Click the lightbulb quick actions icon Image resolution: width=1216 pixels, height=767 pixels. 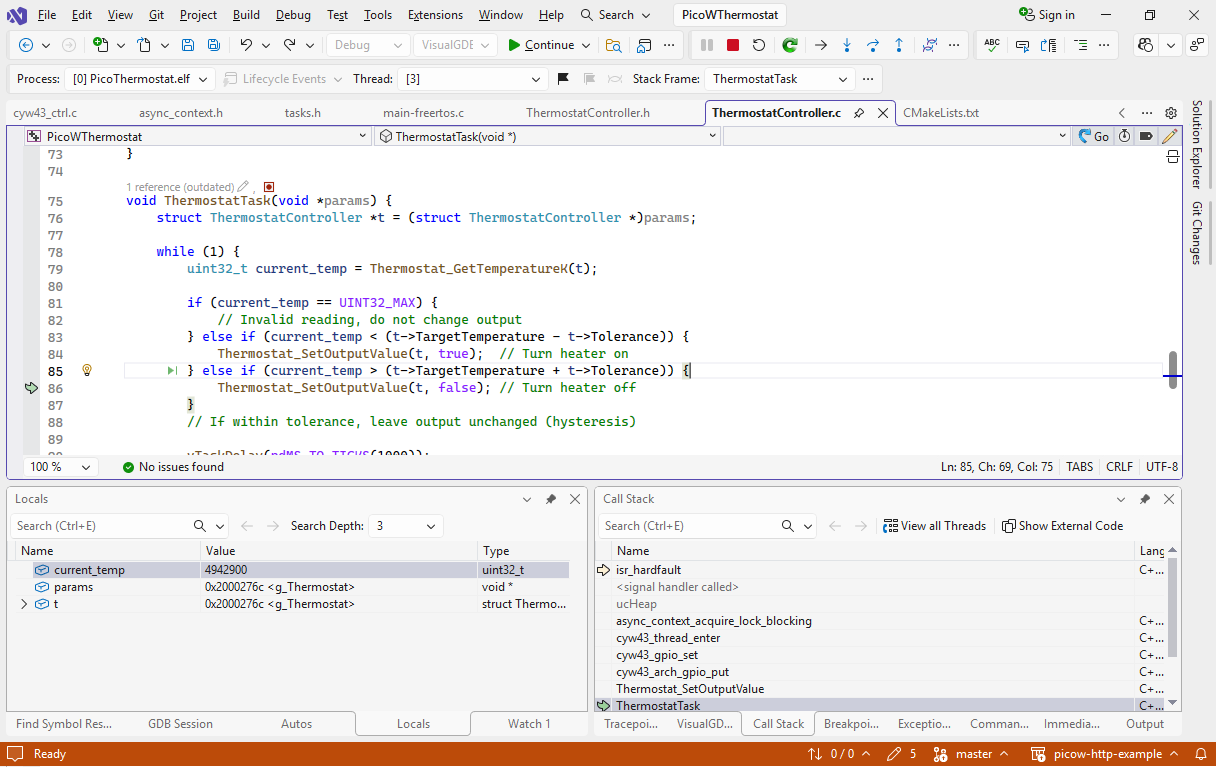pos(87,371)
